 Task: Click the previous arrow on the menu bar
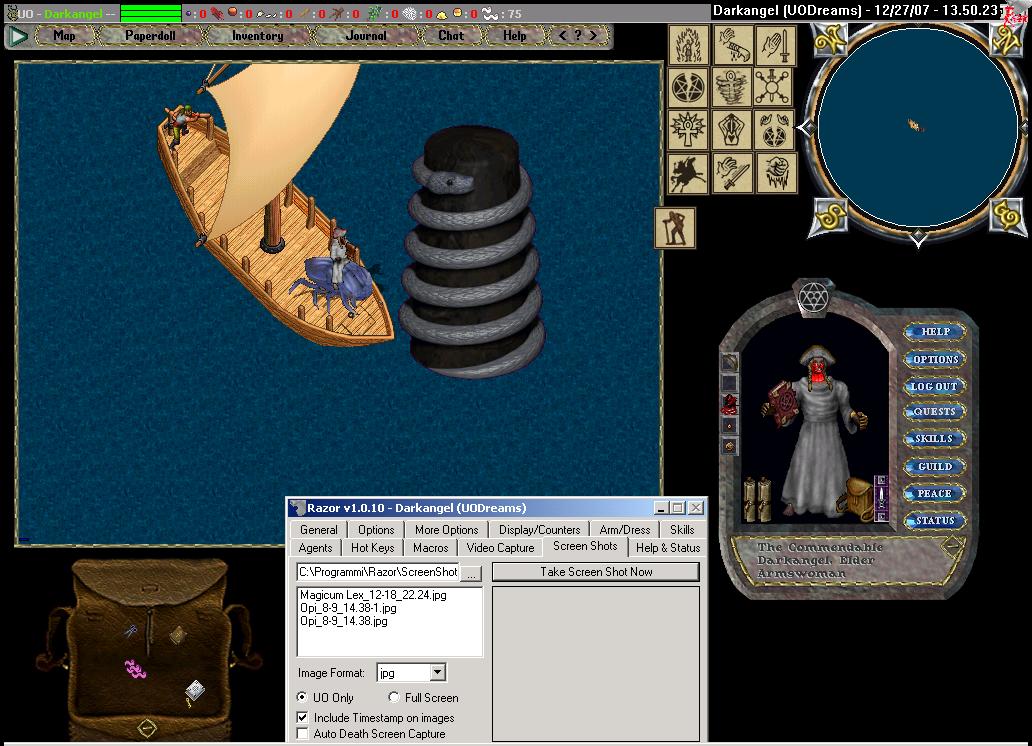(x=563, y=36)
